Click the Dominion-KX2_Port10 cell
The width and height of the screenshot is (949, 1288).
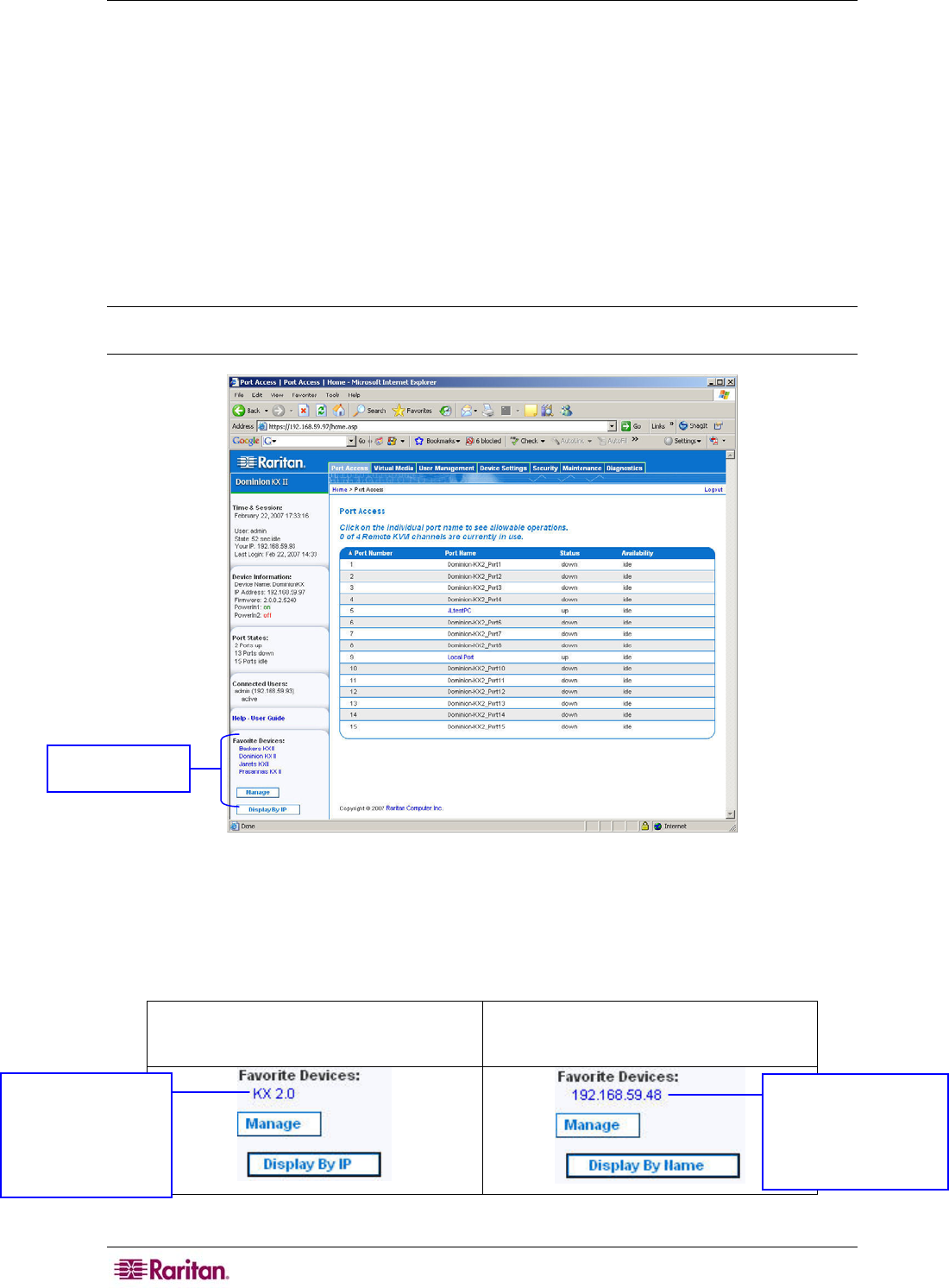point(476,669)
